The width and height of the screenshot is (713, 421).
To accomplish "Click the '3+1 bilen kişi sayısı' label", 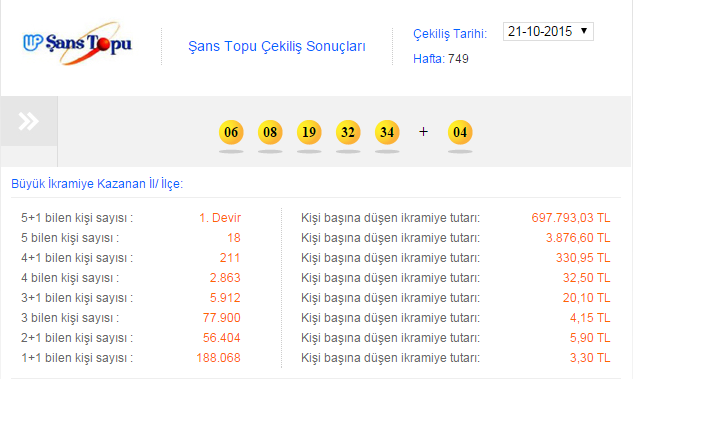I will pos(77,298).
